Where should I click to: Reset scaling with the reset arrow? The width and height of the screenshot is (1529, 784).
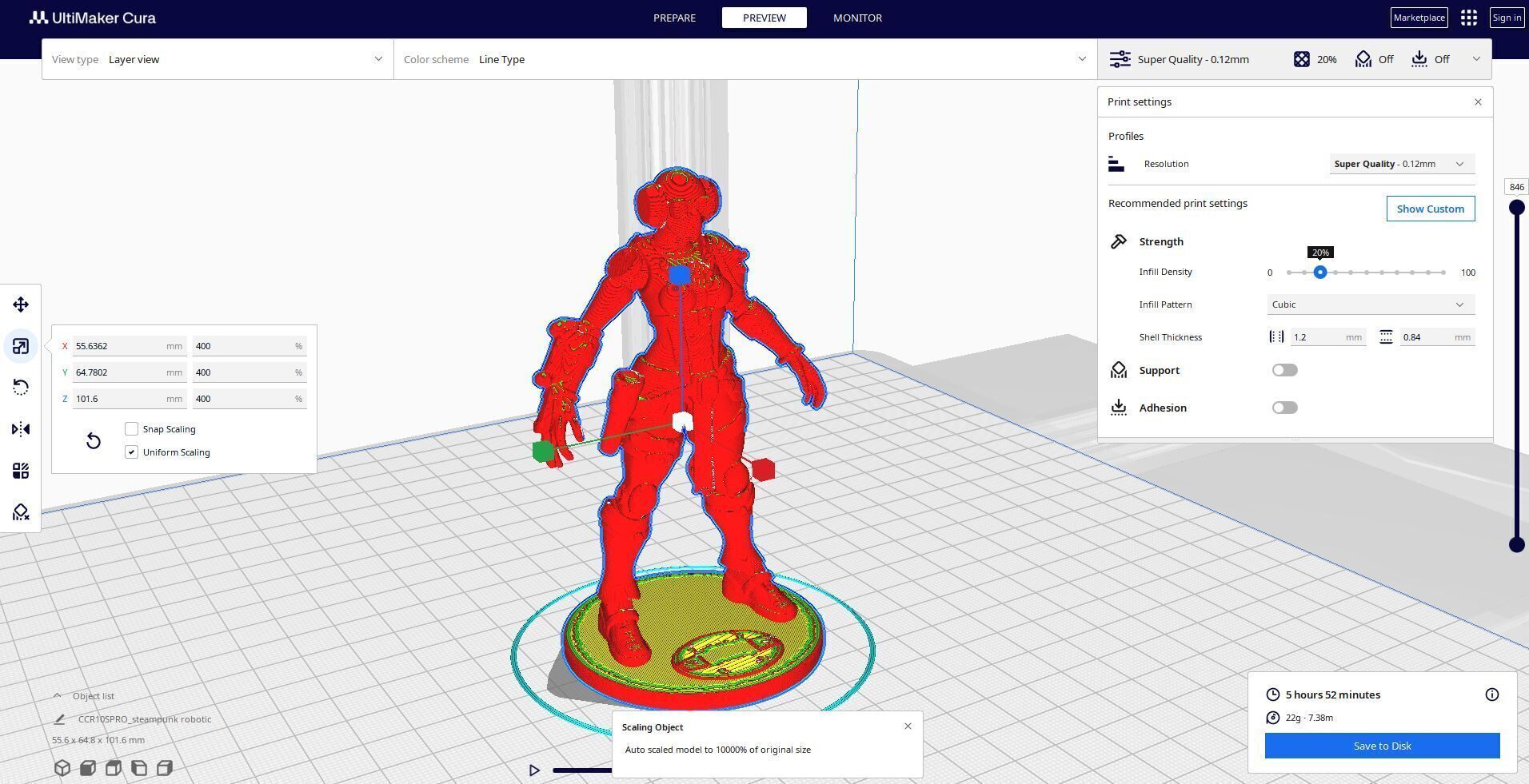(x=94, y=441)
